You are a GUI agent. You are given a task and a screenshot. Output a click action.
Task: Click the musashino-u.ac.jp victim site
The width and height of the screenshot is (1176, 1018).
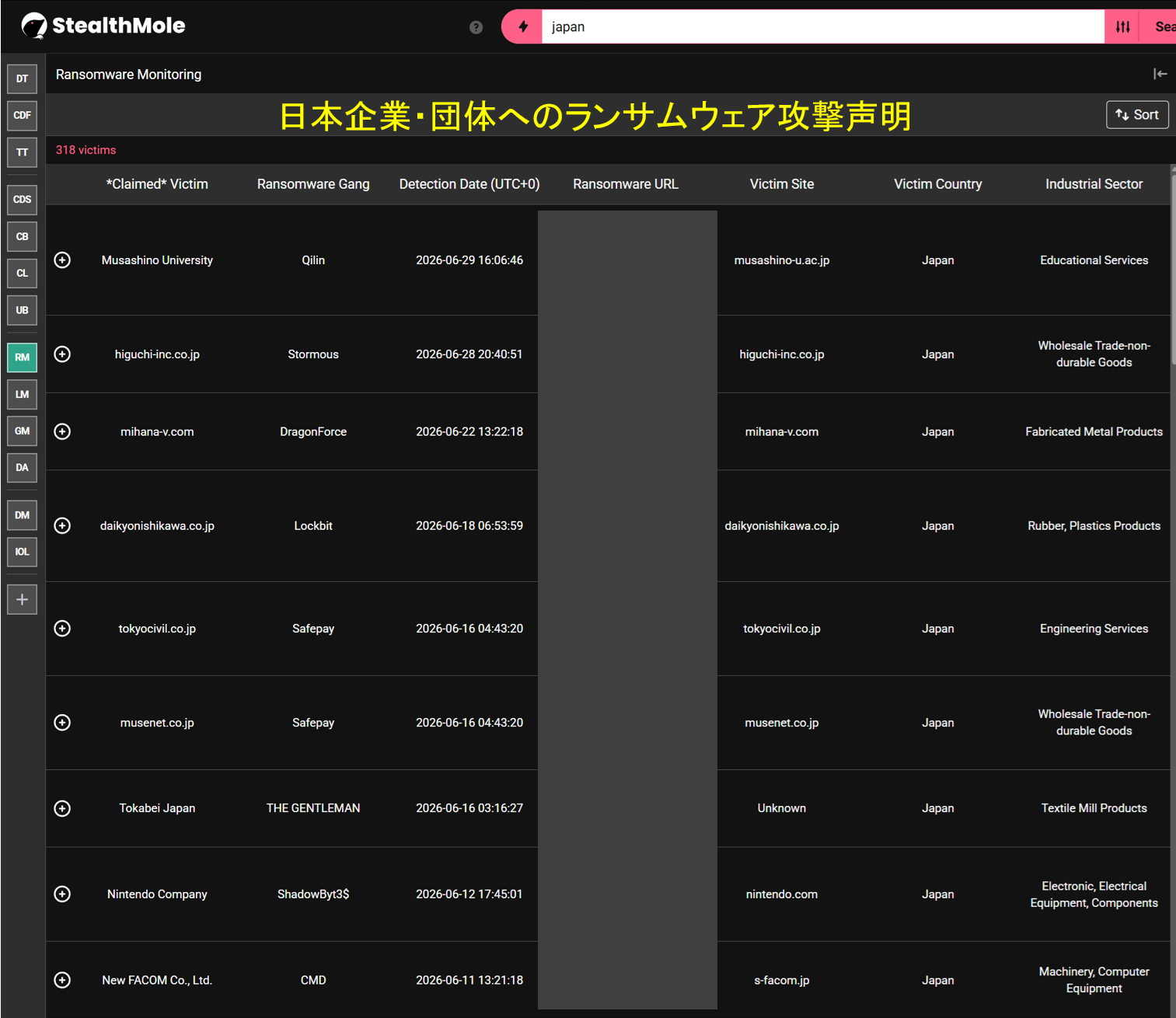[782, 260]
